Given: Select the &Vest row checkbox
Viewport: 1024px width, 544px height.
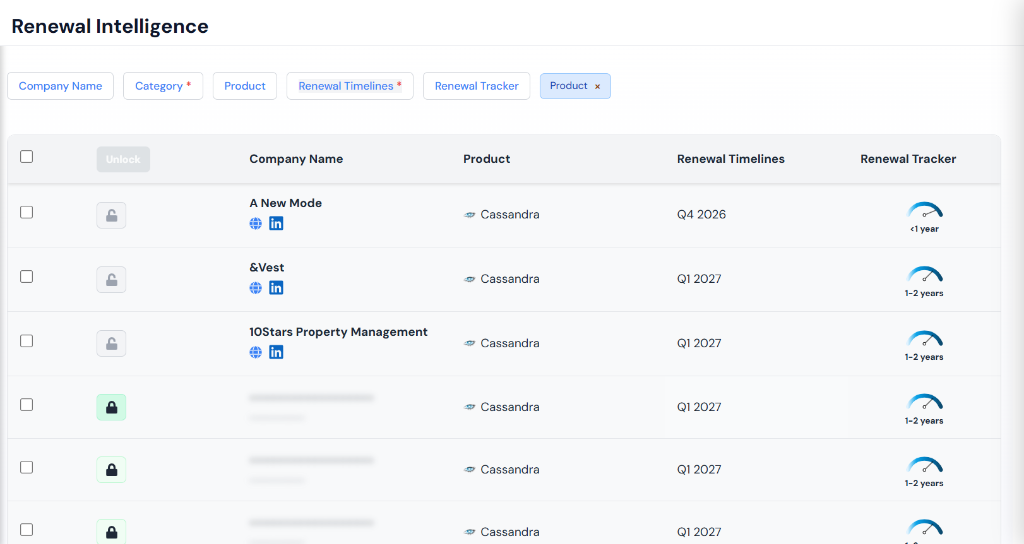Looking at the screenshot, I should click(26, 277).
